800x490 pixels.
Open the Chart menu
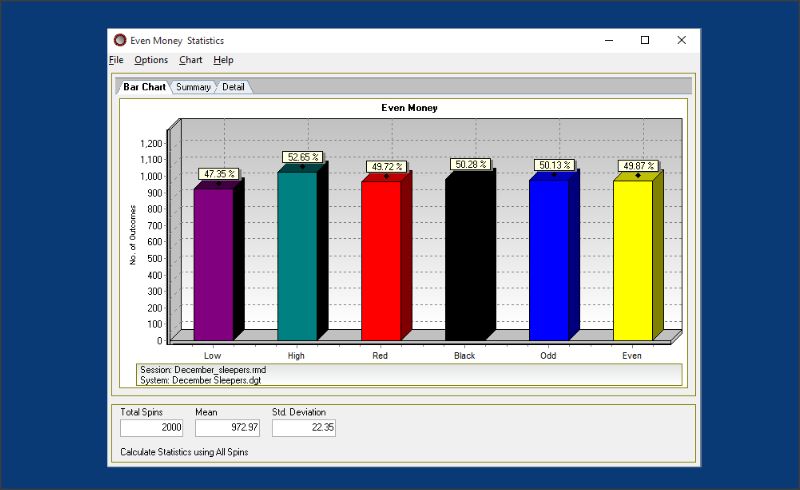[x=191, y=60]
